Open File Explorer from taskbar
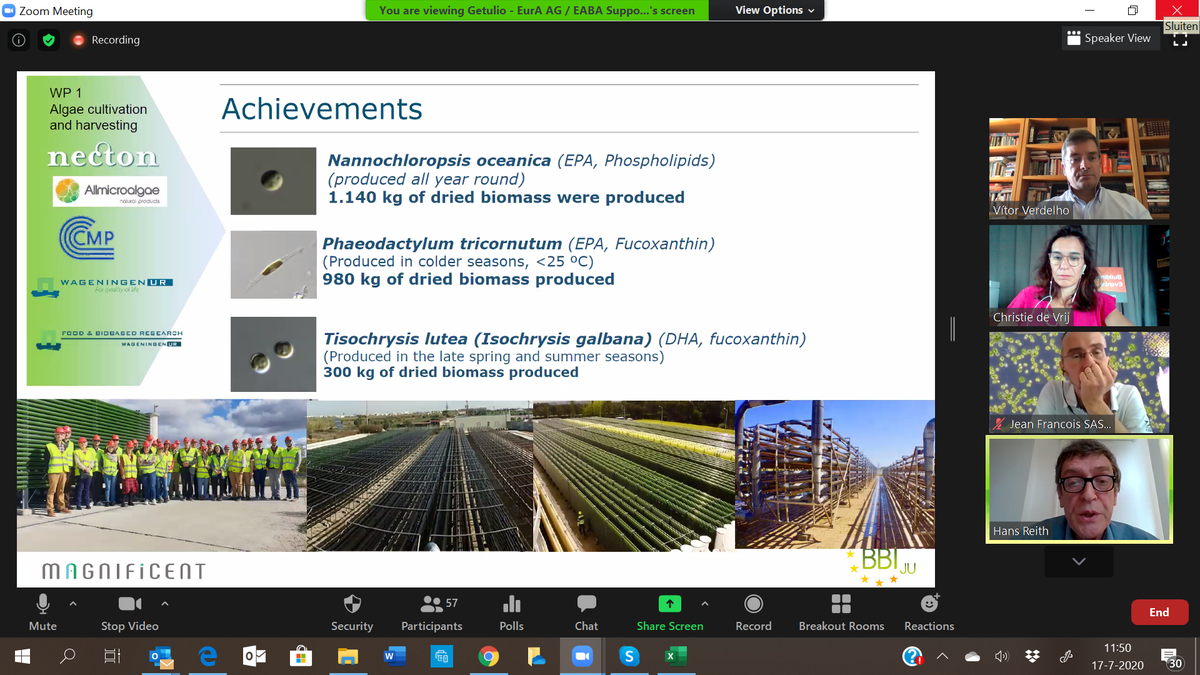1200x675 pixels. tap(347, 656)
